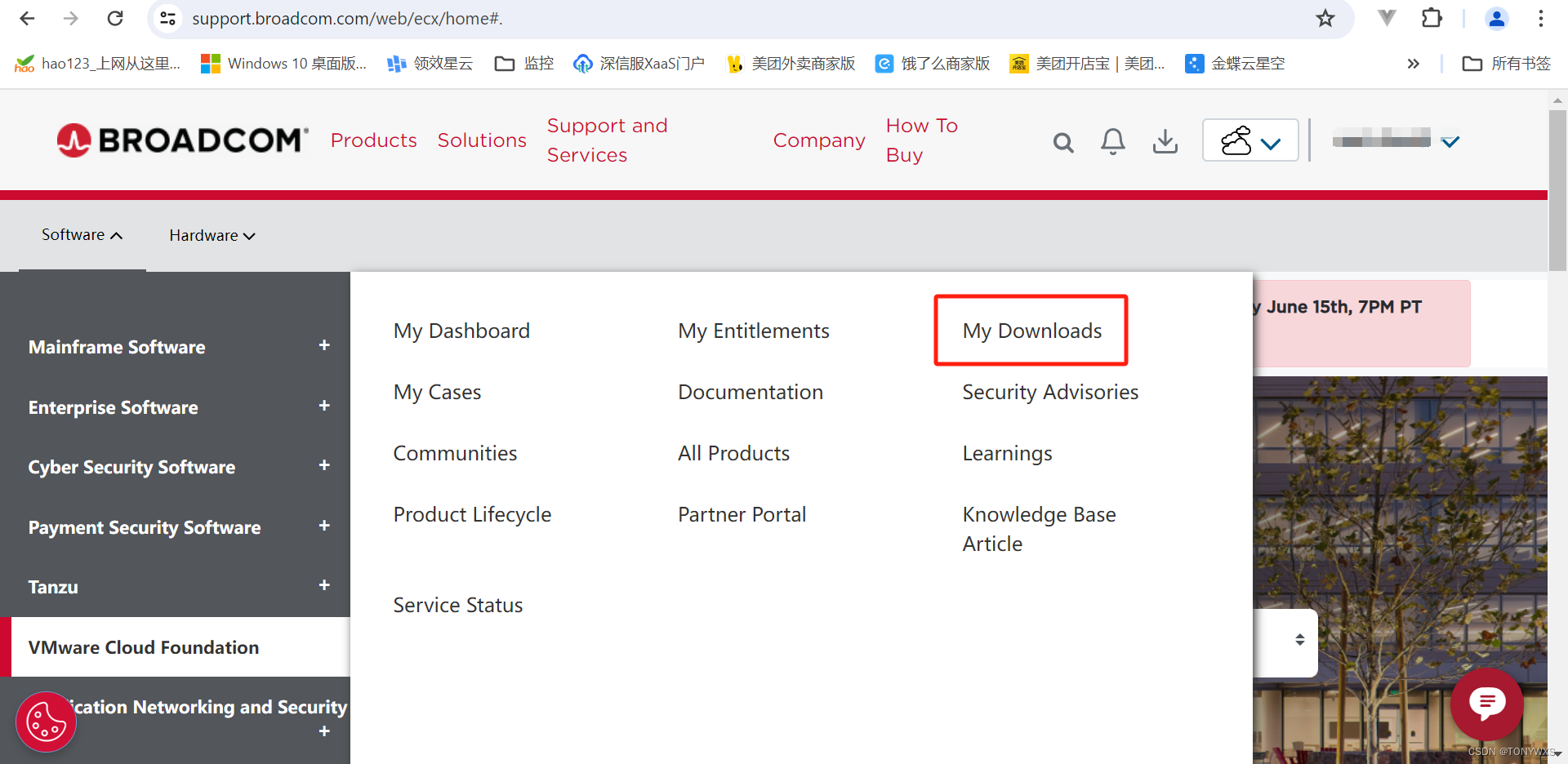Open site information icon in address bar
The image size is (1568, 764).
coord(168,18)
